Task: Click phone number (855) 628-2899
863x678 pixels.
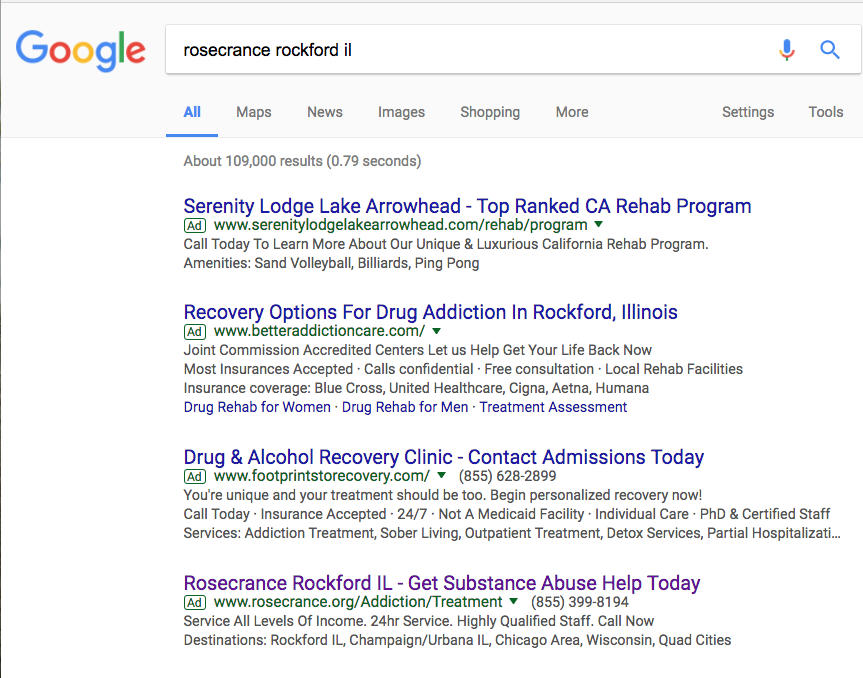Action: [507, 476]
